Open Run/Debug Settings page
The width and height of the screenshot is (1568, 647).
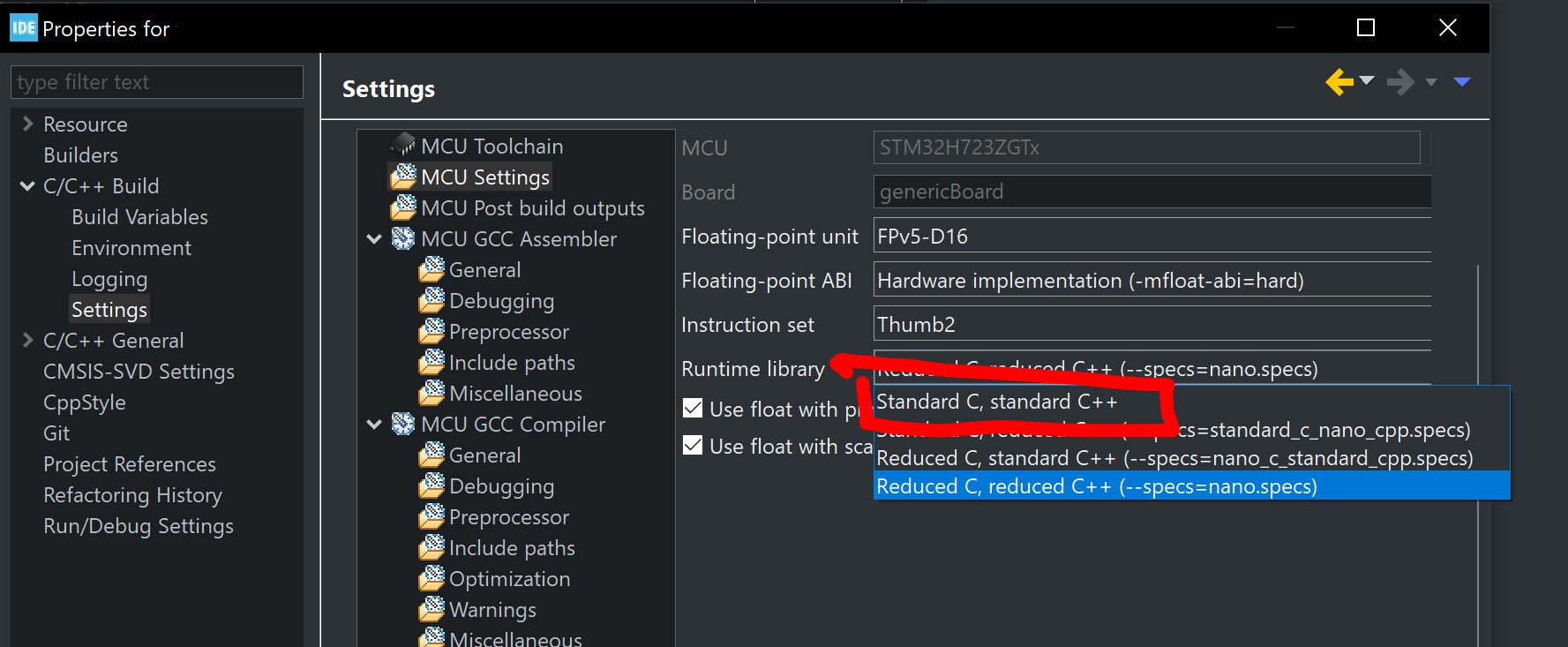[139, 525]
